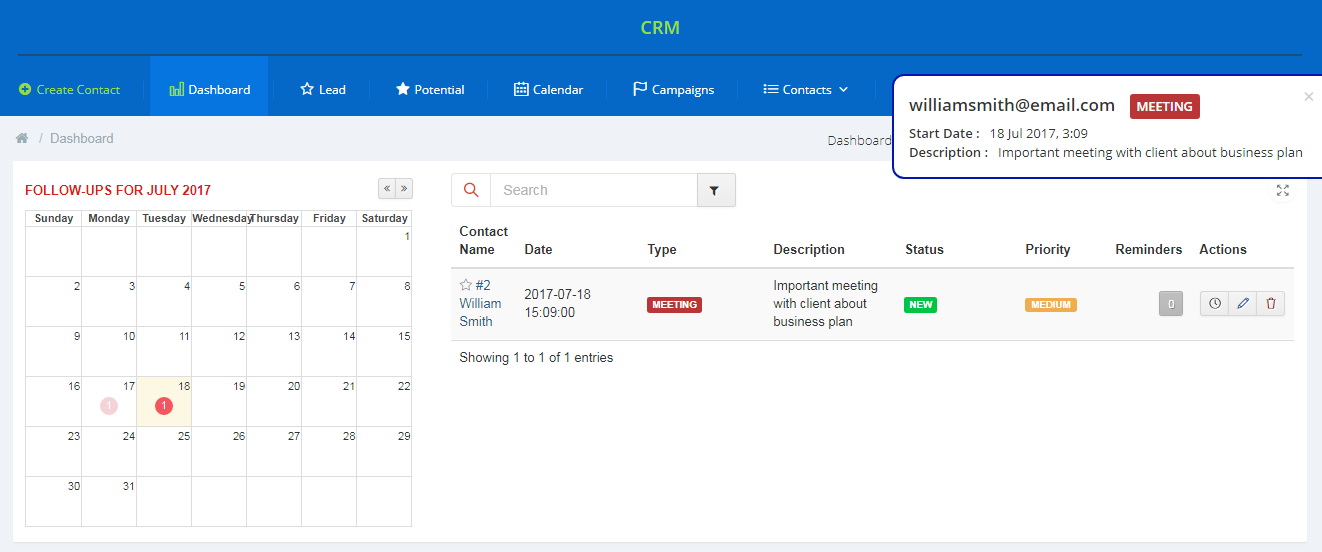This screenshot has width=1322, height=552.
Task: Star the William Smith contact row
Action: tap(466, 285)
